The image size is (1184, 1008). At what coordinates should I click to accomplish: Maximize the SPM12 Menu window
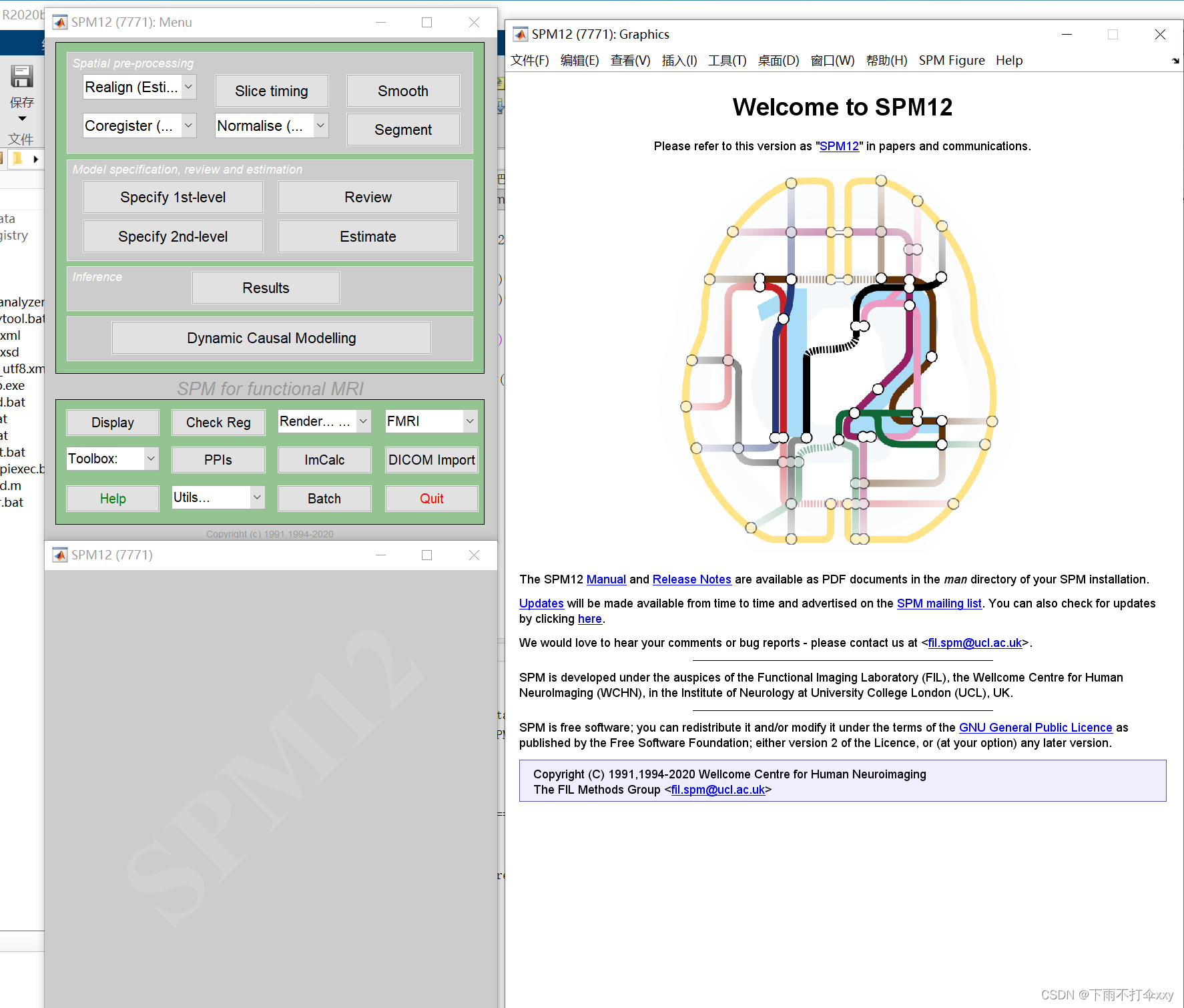coord(427,22)
